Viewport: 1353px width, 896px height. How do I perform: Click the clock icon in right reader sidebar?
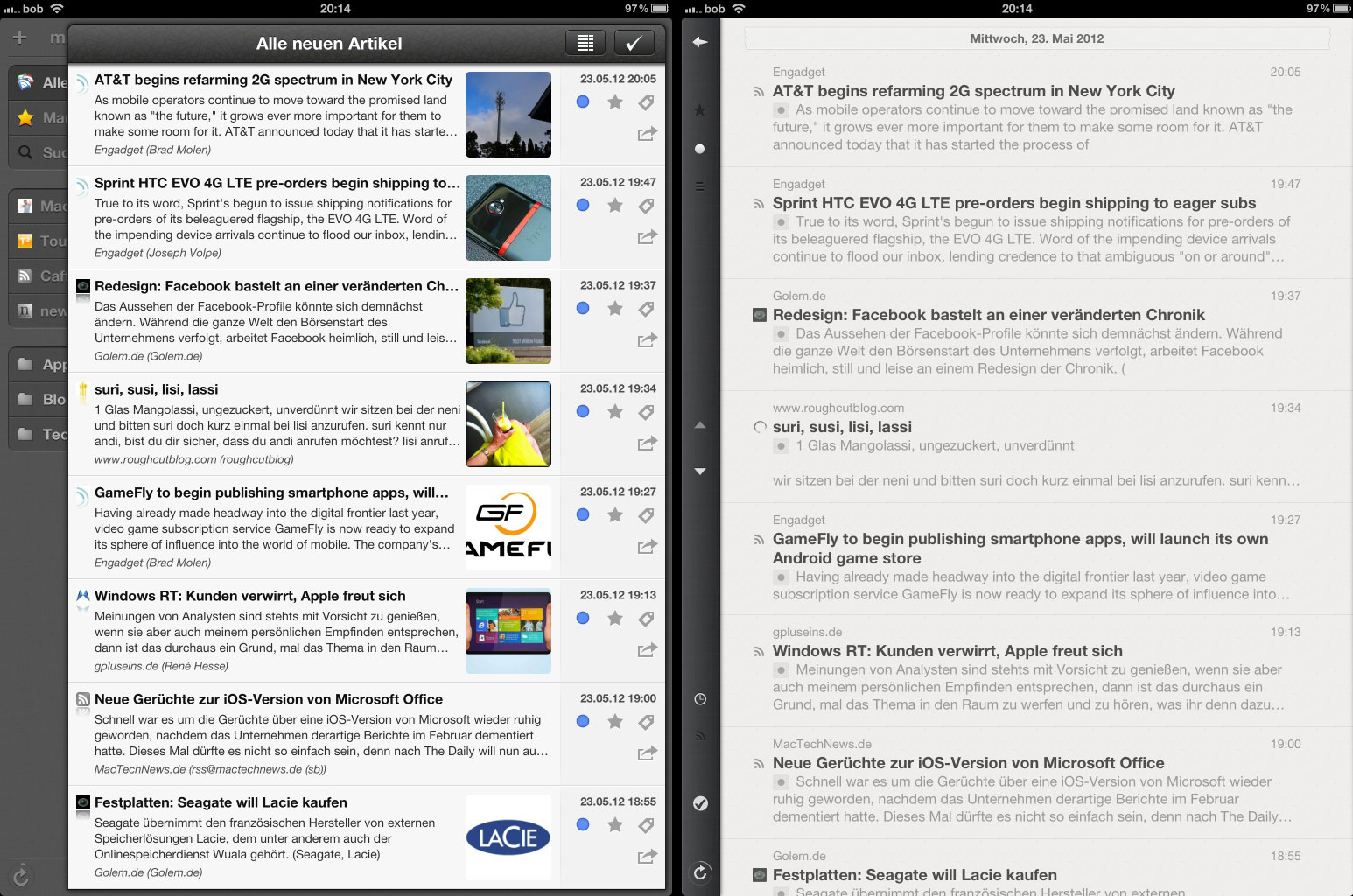pos(700,699)
